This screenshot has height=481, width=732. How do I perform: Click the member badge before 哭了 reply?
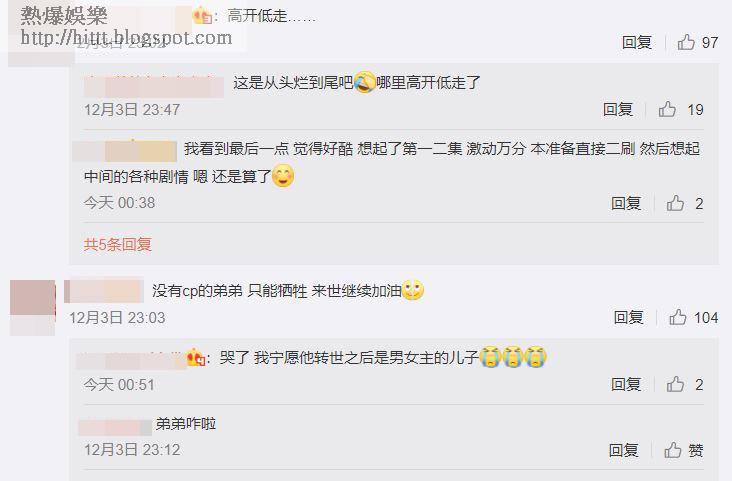coord(196,358)
